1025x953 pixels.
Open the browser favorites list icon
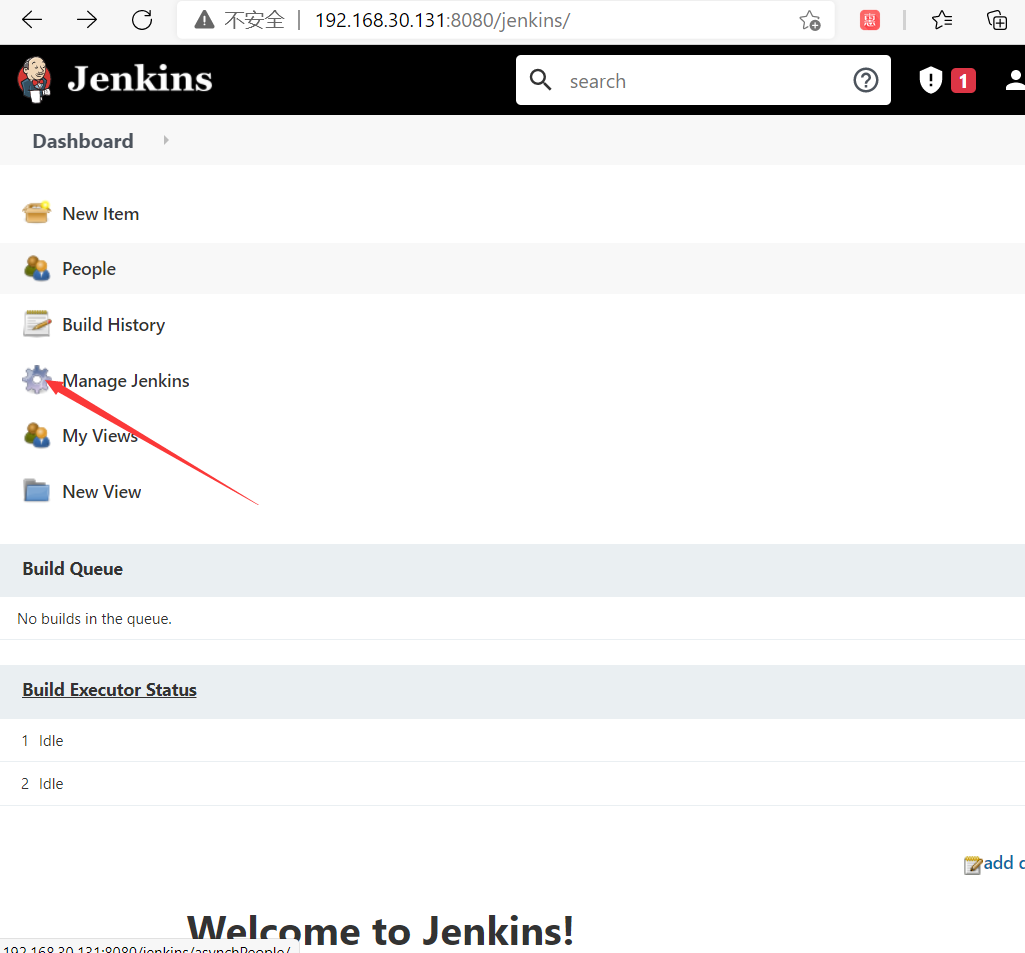click(x=942, y=20)
